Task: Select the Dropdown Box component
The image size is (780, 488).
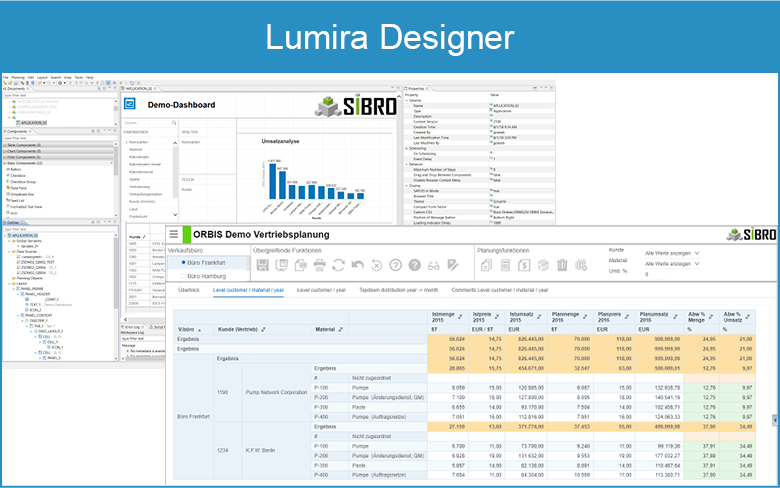Action: coord(20,194)
